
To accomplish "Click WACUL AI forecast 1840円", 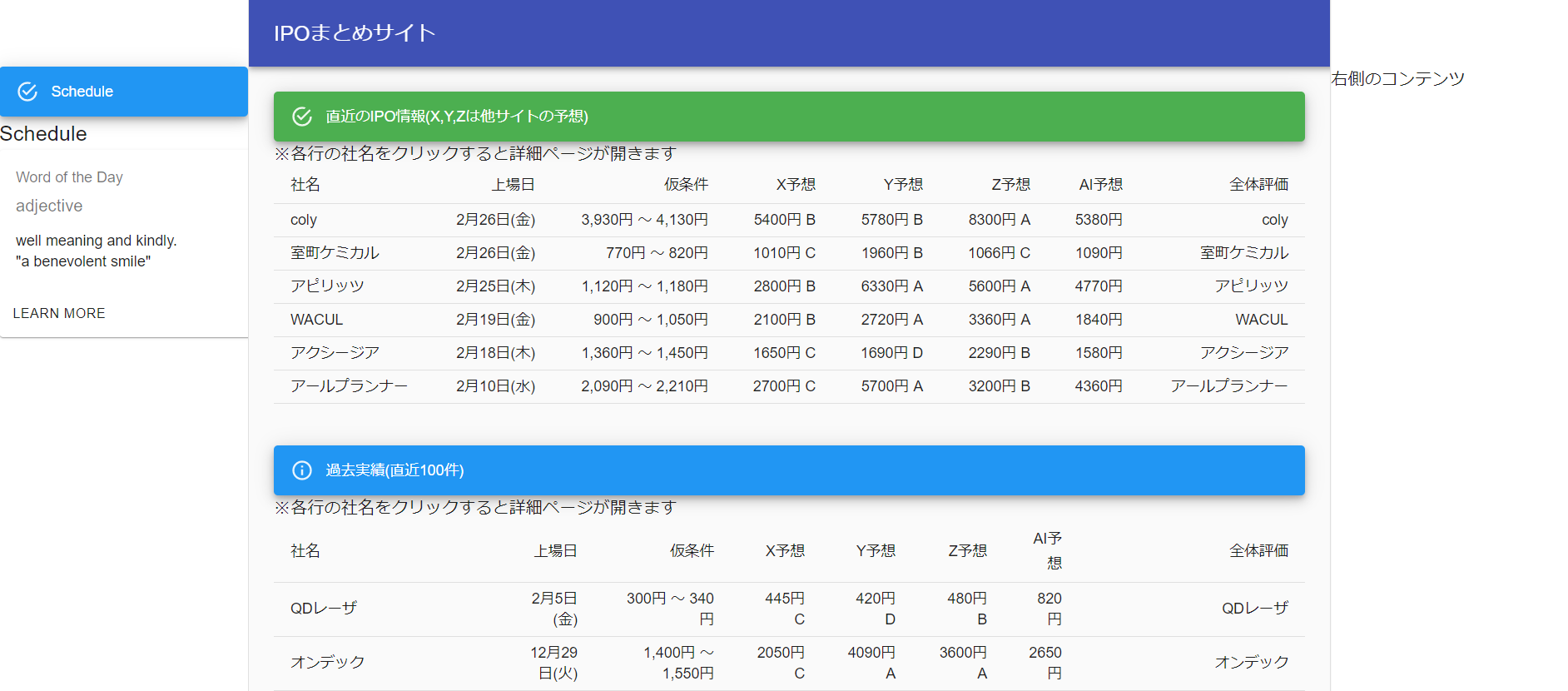I will pos(1099,320).
